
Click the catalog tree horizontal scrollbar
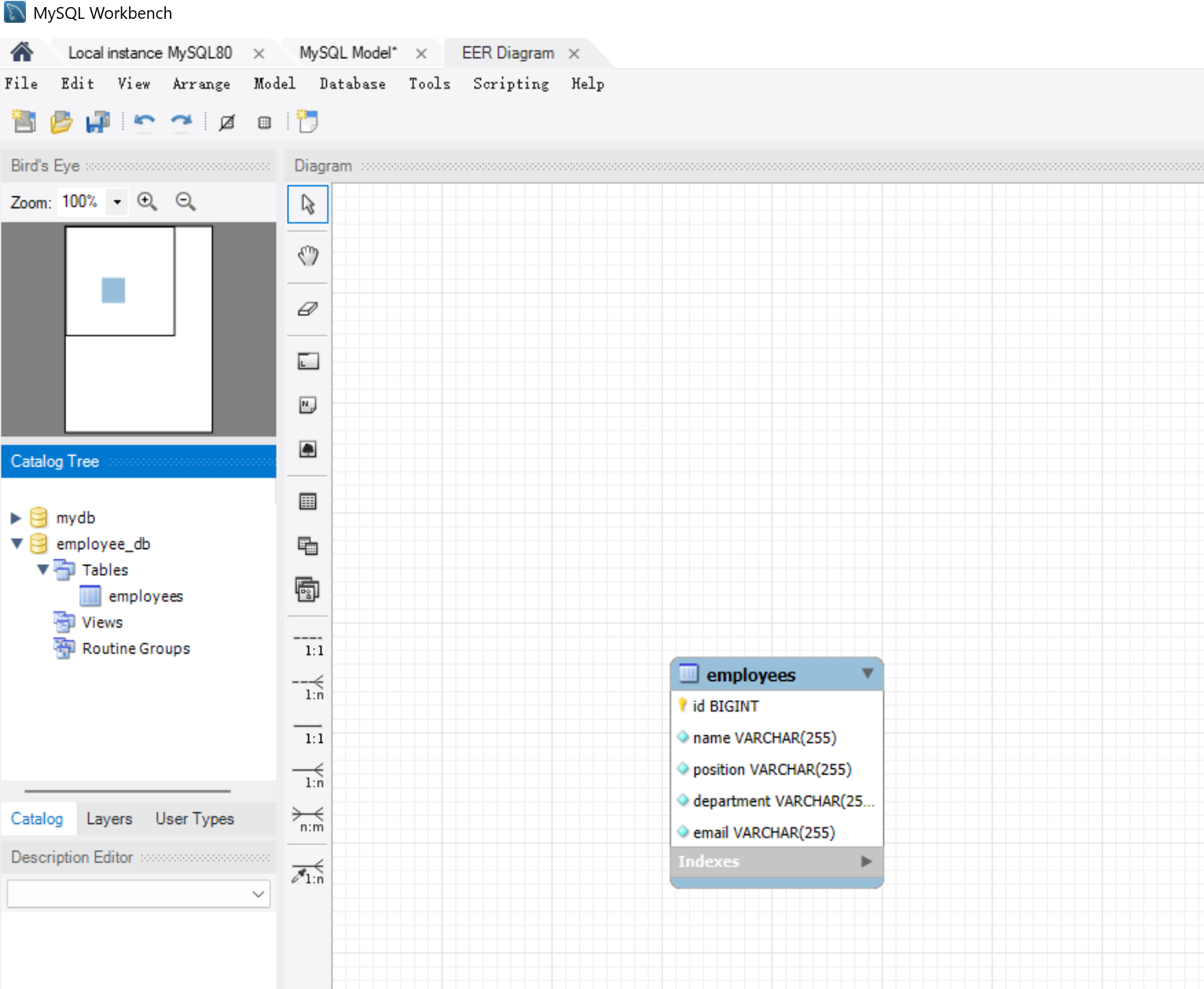(x=127, y=791)
